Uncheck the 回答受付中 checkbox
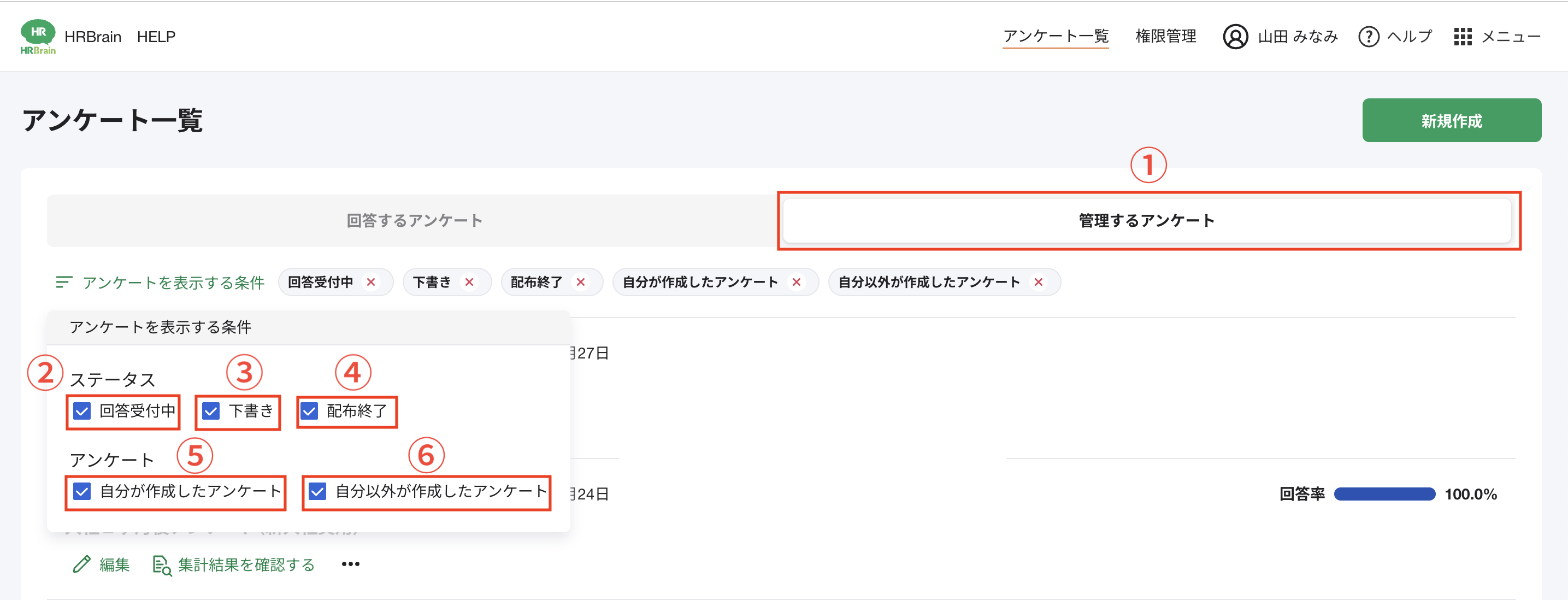This screenshot has width=1568, height=600. point(81,411)
